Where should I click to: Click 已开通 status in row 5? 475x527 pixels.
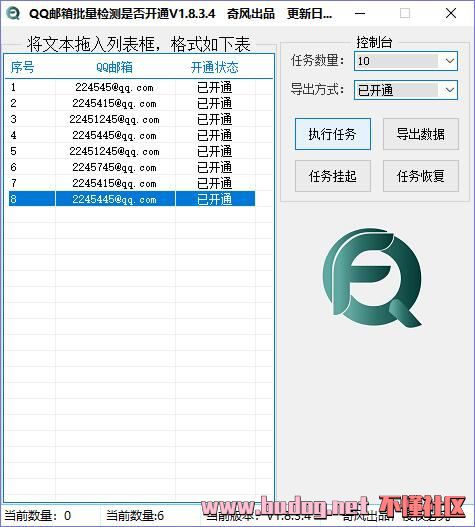coord(214,152)
